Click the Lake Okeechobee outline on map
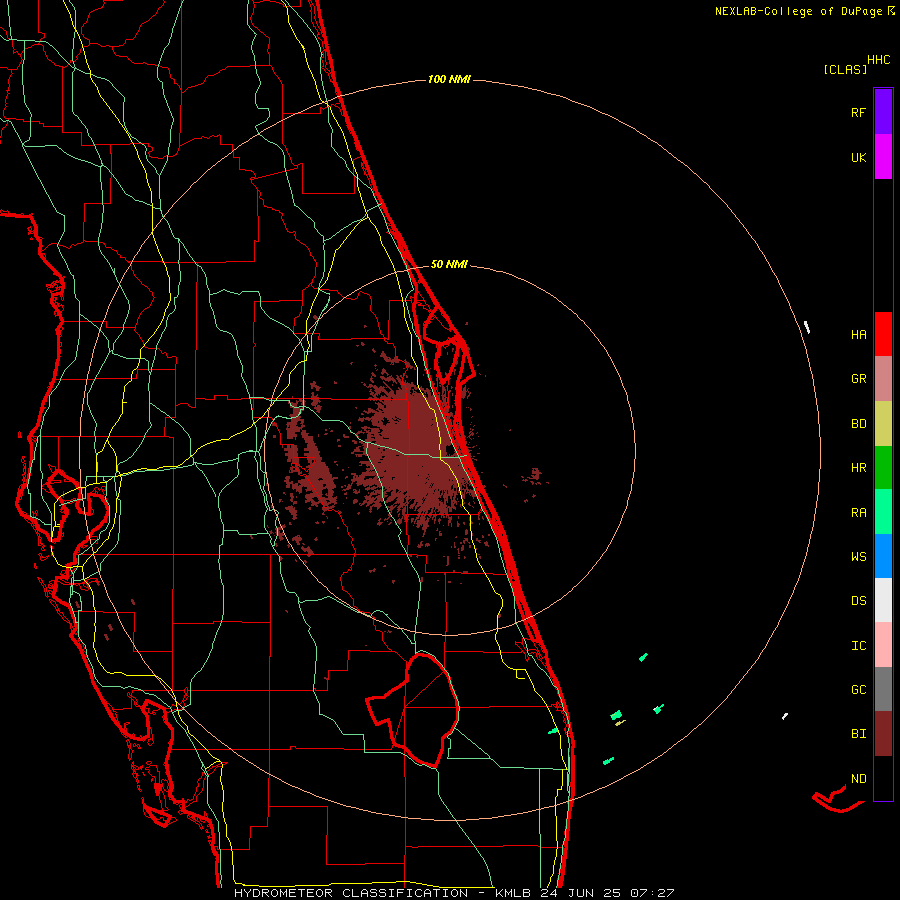The width and height of the screenshot is (900, 900). 414,710
